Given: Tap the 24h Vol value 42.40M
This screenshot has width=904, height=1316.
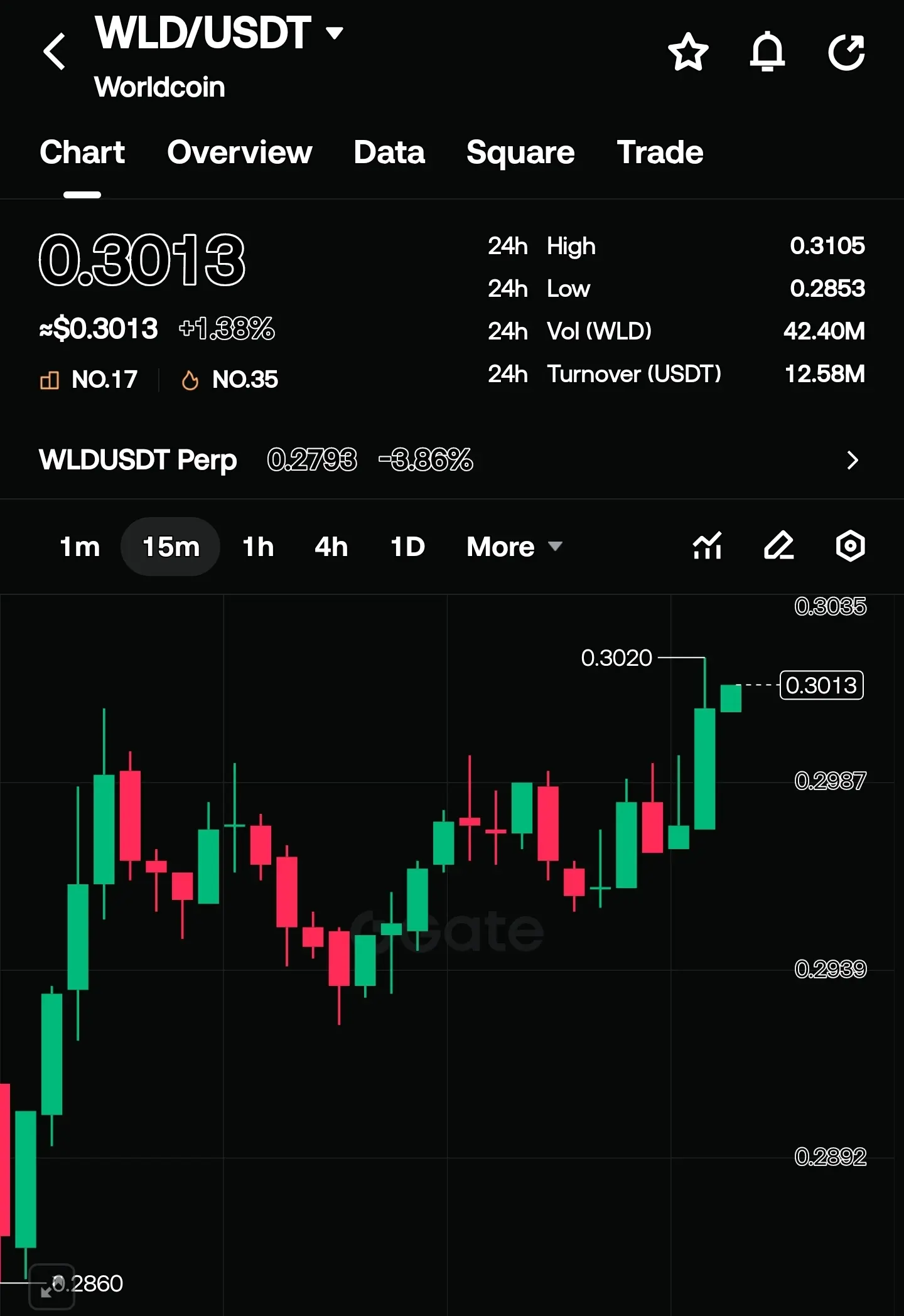Looking at the screenshot, I should coord(824,331).
